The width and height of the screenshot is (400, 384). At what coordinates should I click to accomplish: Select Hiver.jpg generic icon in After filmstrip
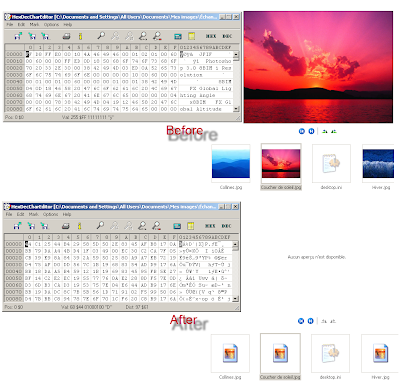point(380,353)
